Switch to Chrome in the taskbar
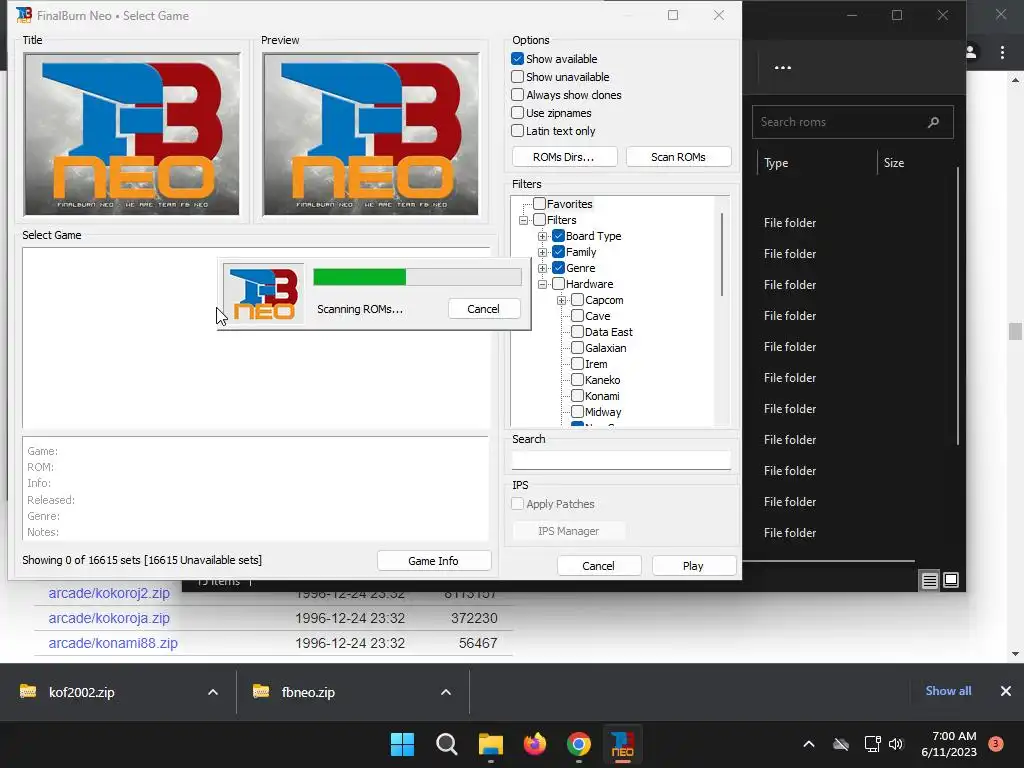1024x768 pixels. pyautogui.click(x=579, y=744)
